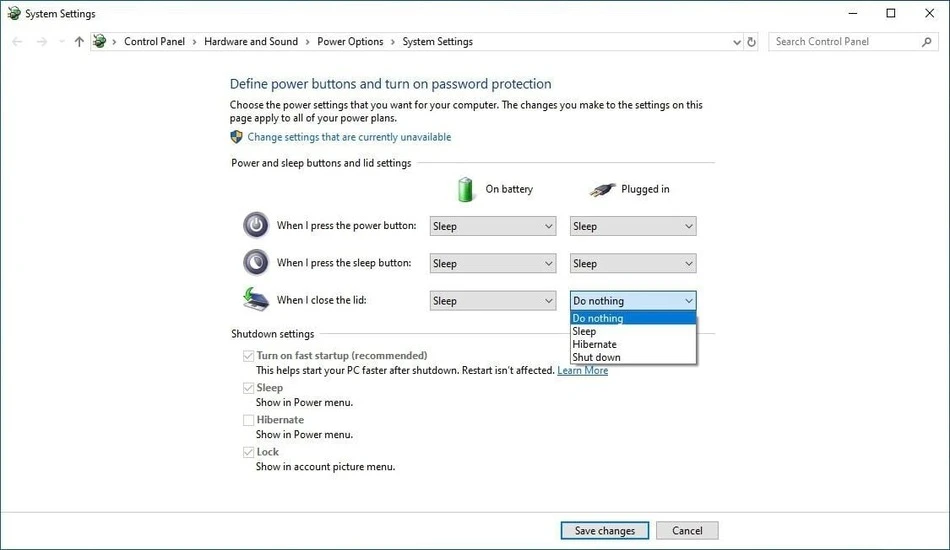The image size is (950, 550).
Task: Select Hibernate from the open list
Action: pyautogui.click(x=633, y=344)
